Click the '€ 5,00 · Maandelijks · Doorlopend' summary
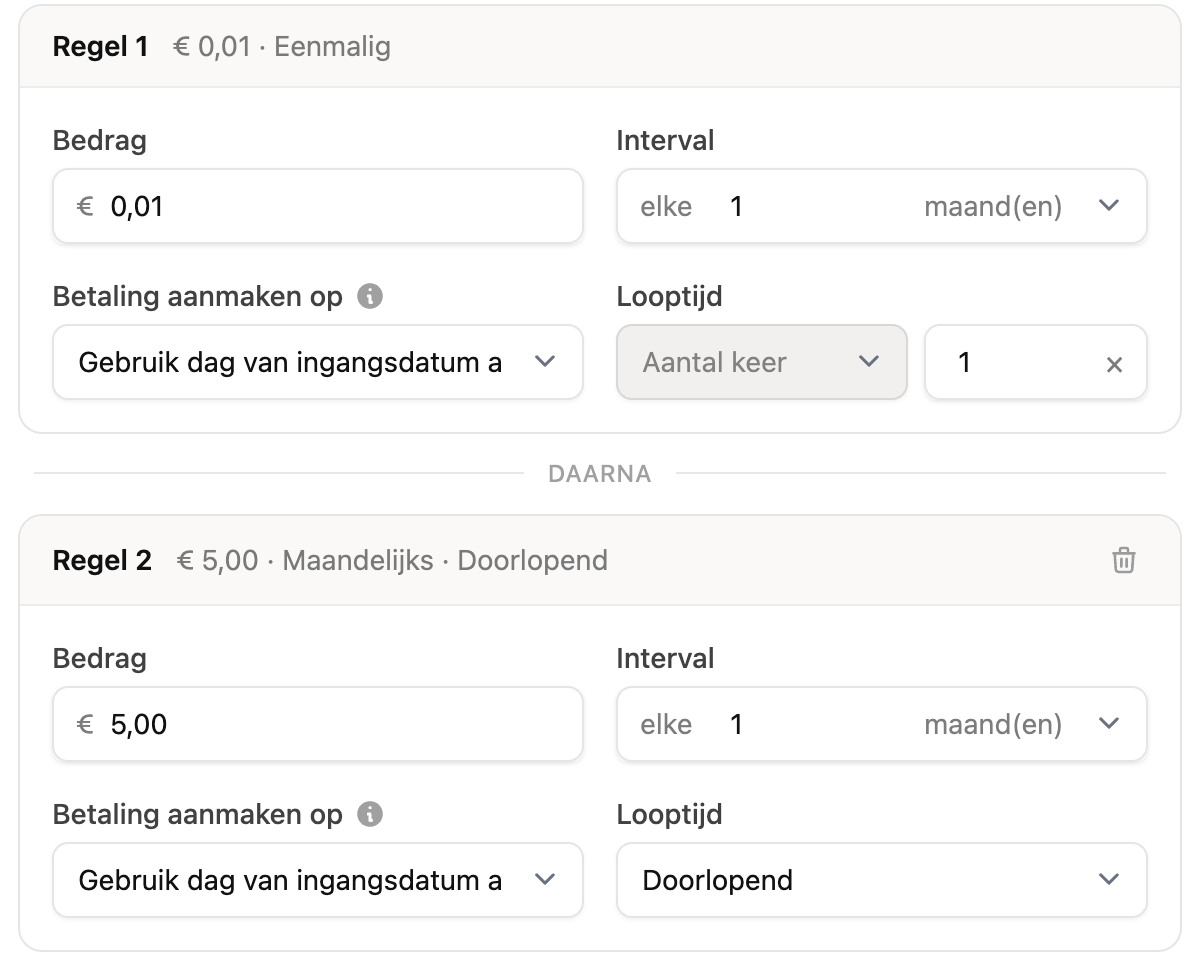Screen dimensions: 1200x960 tap(392, 560)
